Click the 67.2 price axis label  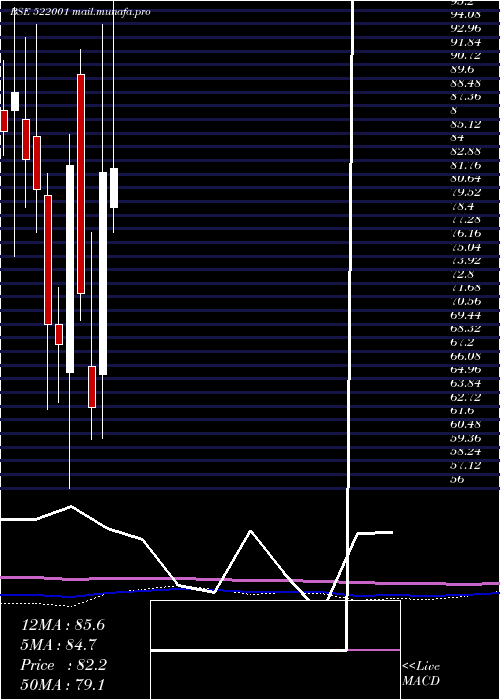pos(462,343)
